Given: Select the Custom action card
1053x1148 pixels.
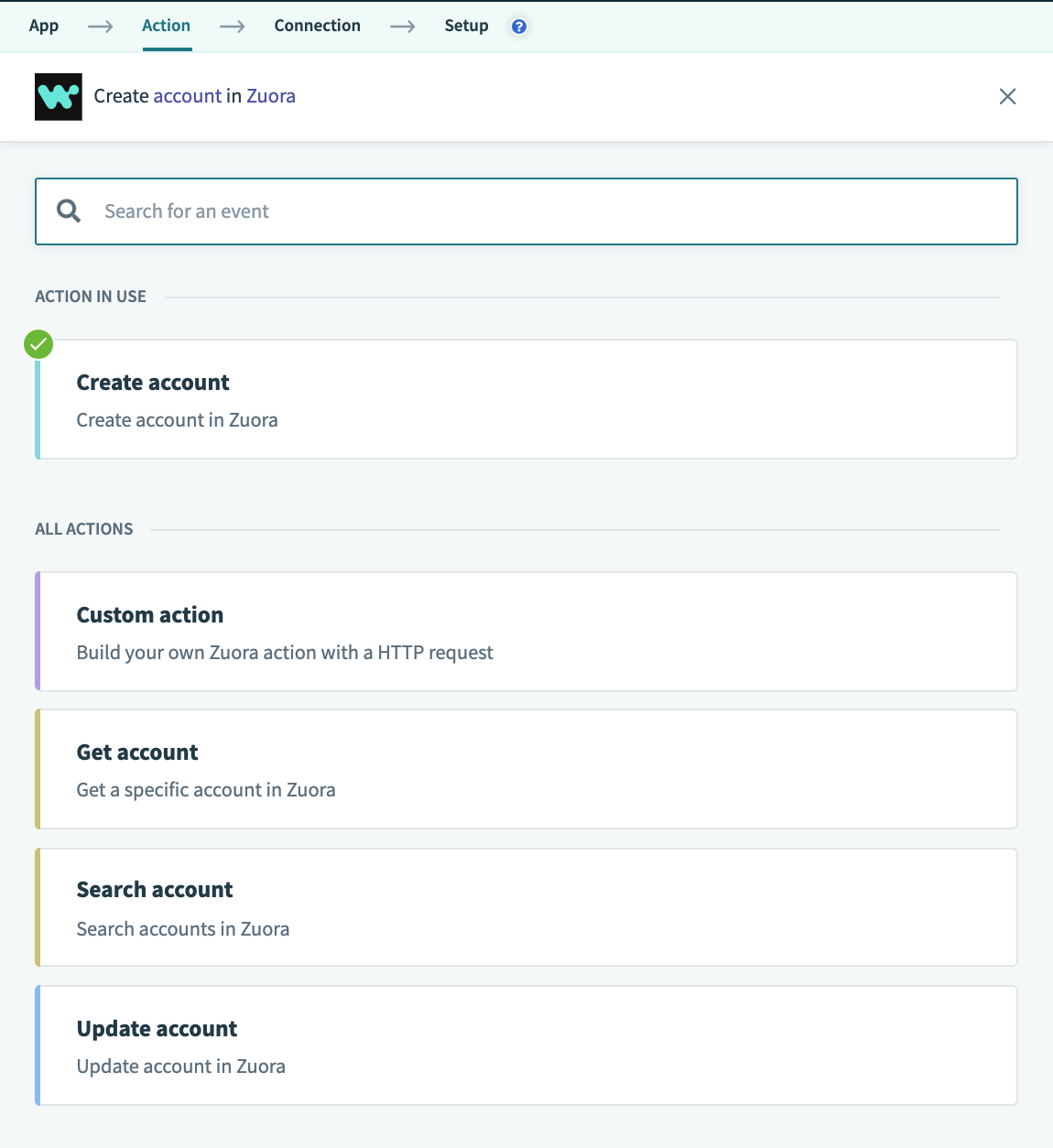Looking at the screenshot, I should pyautogui.click(x=526, y=632).
